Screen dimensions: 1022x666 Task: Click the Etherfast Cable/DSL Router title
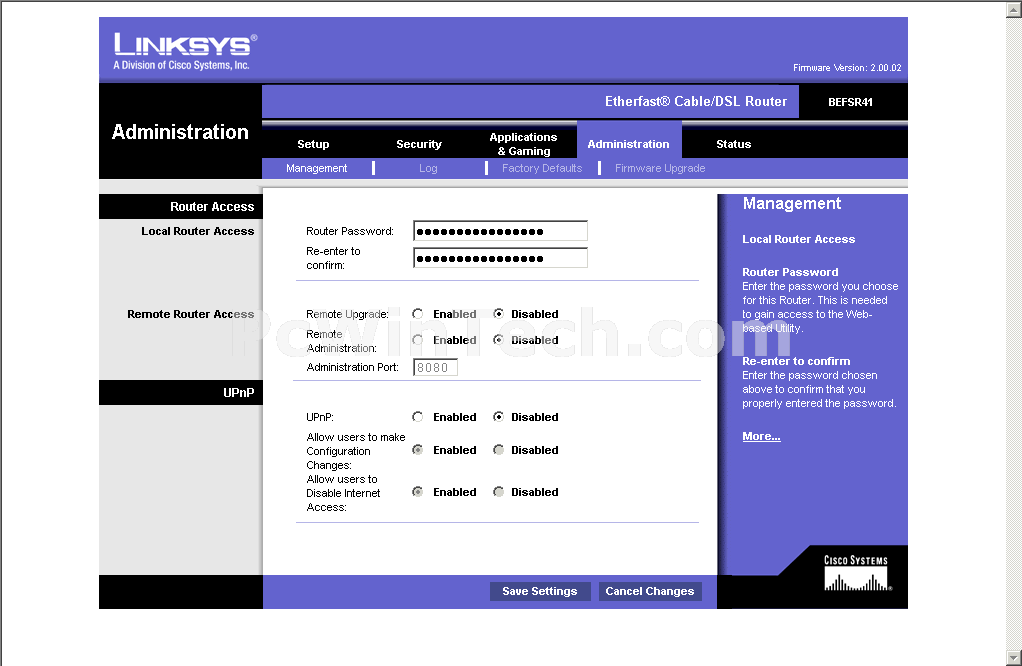[695, 102]
